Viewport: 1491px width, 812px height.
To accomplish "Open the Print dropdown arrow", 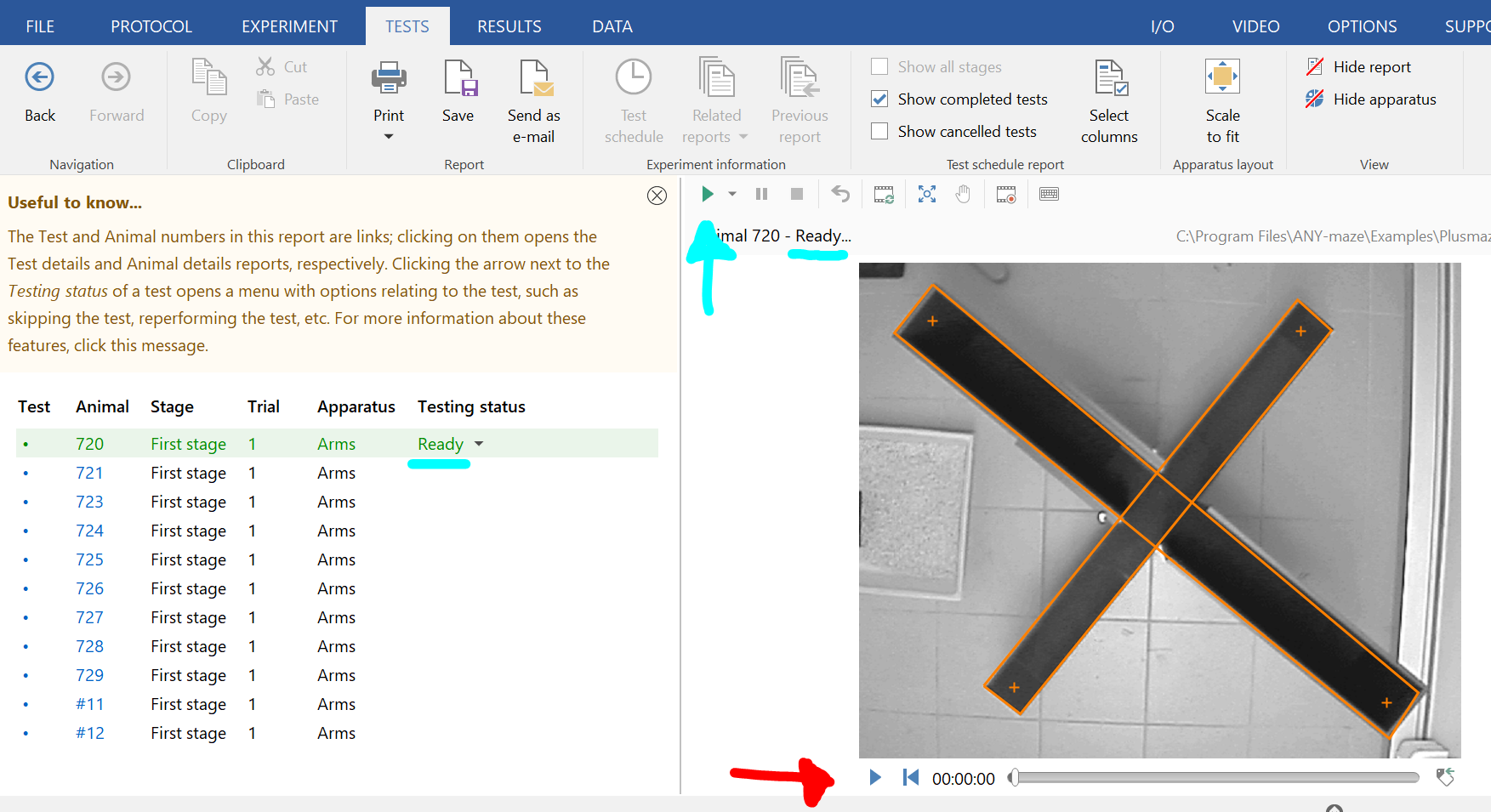I will tap(389, 137).
